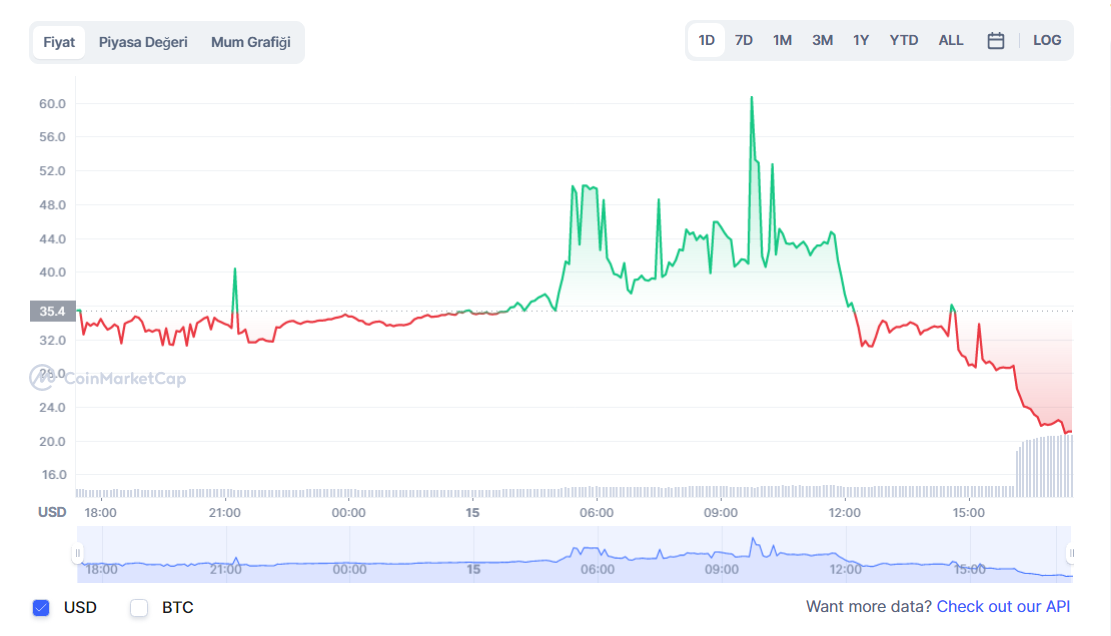1111x636 pixels.
Task: Click right handle of the range selector
Action: pyautogui.click(x=1071, y=554)
